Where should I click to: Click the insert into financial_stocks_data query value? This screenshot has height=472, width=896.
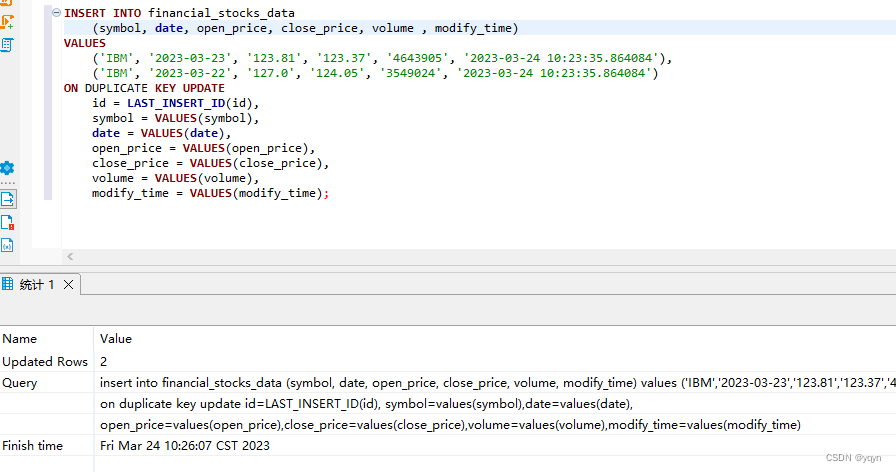[x=497, y=383]
